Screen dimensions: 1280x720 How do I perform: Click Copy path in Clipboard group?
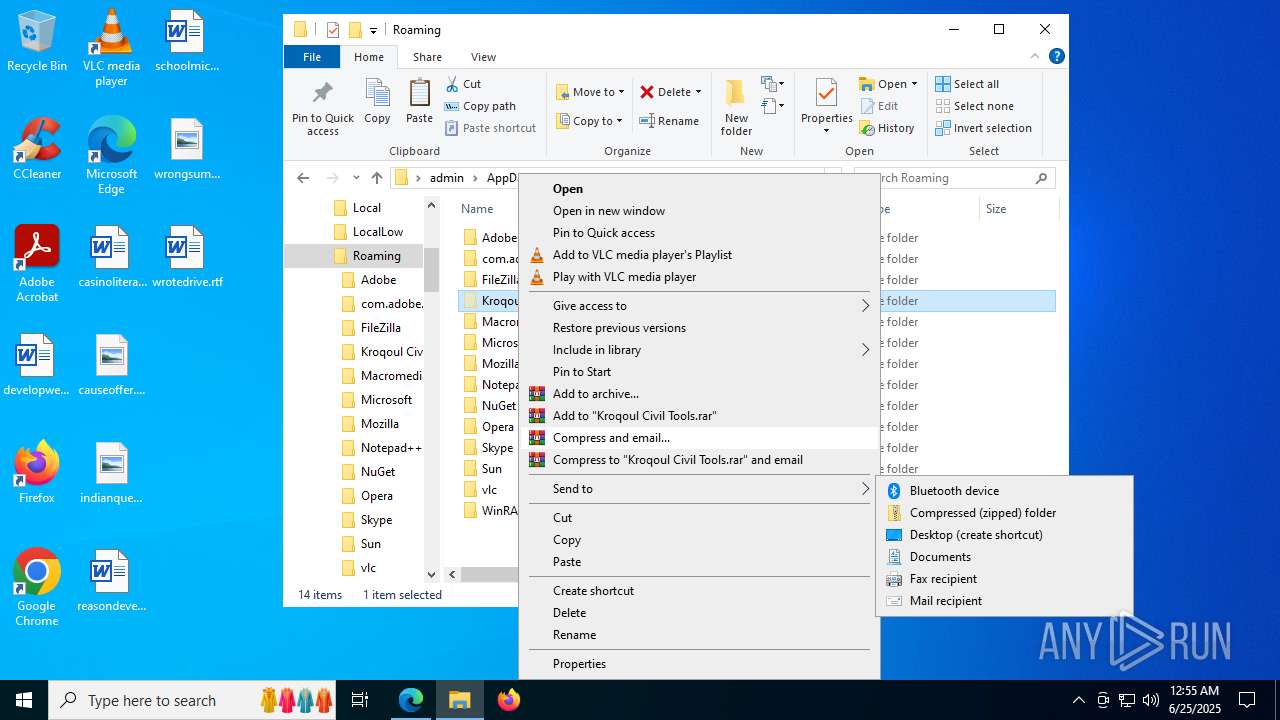(480, 106)
